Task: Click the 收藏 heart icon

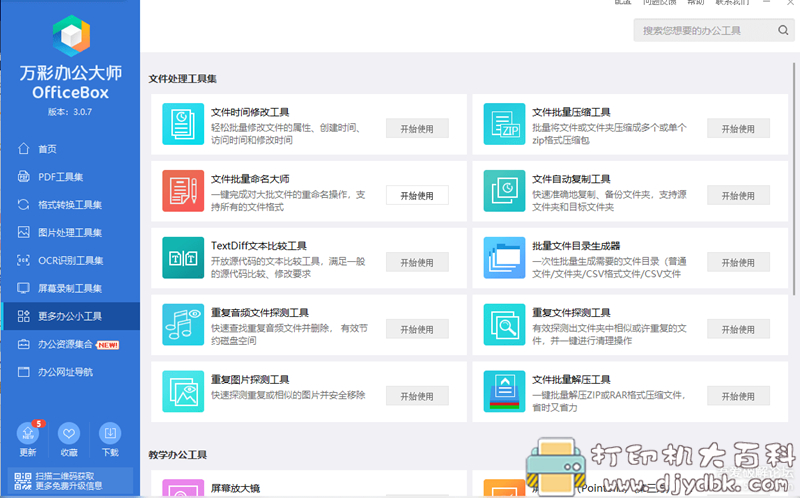Action: (x=69, y=433)
